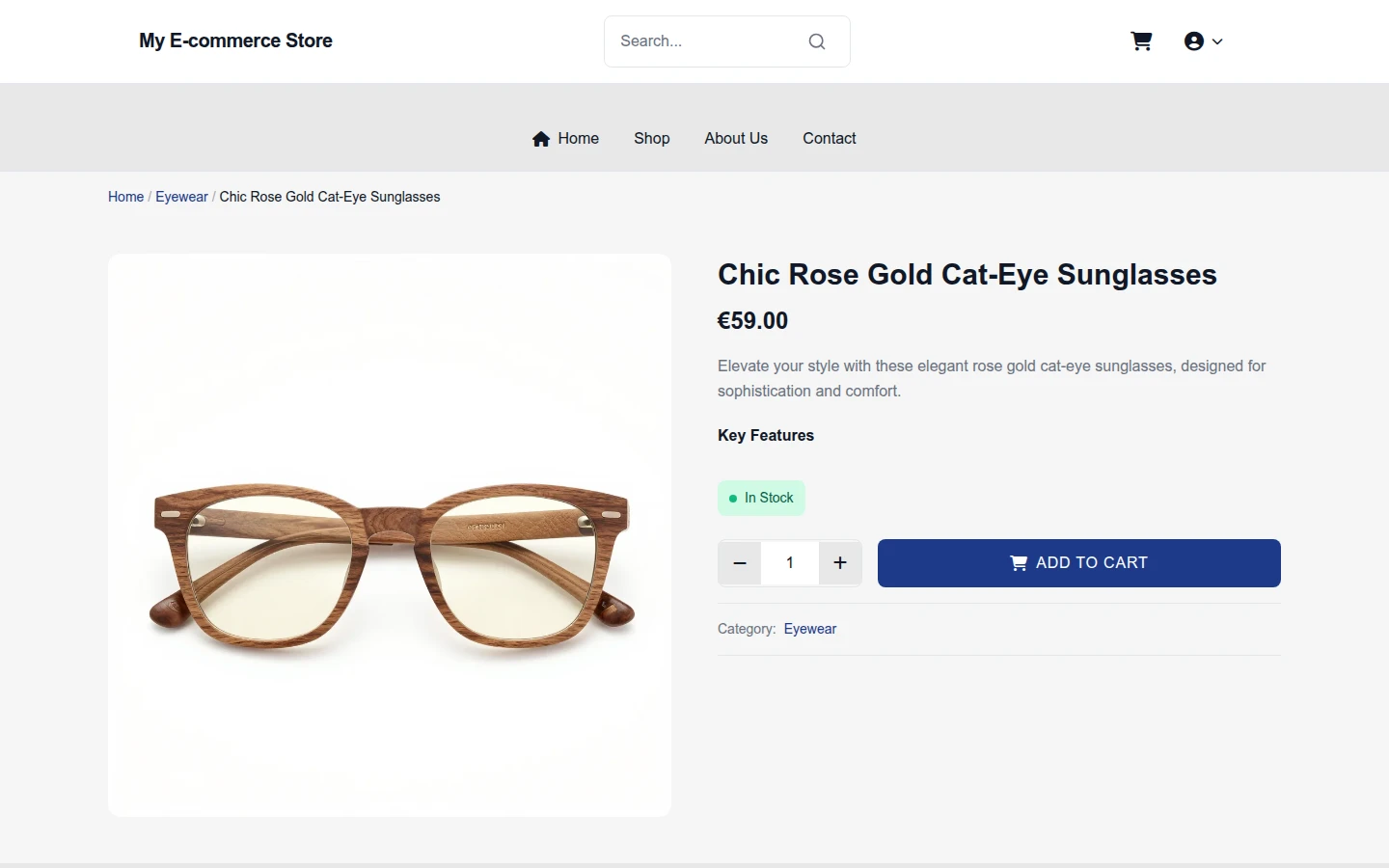Decrease quantity with the minus button
The height and width of the screenshot is (868, 1389).
[740, 563]
